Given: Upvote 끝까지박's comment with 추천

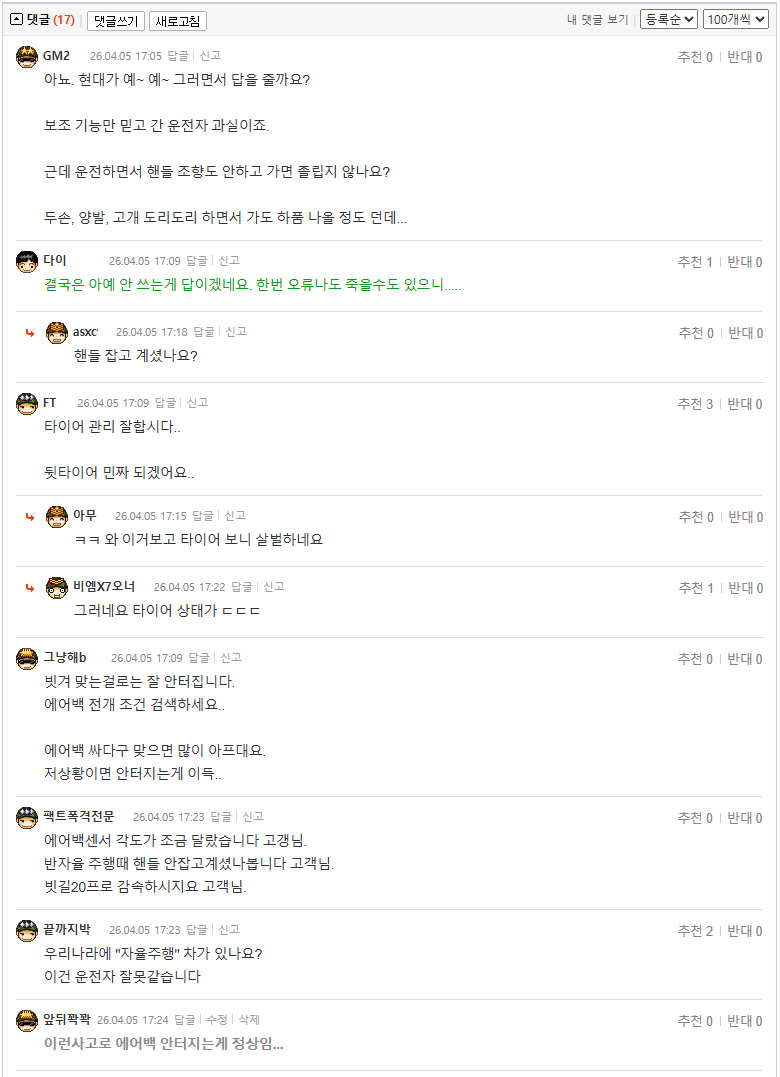Looking at the screenshot, I should pos(695,931).
